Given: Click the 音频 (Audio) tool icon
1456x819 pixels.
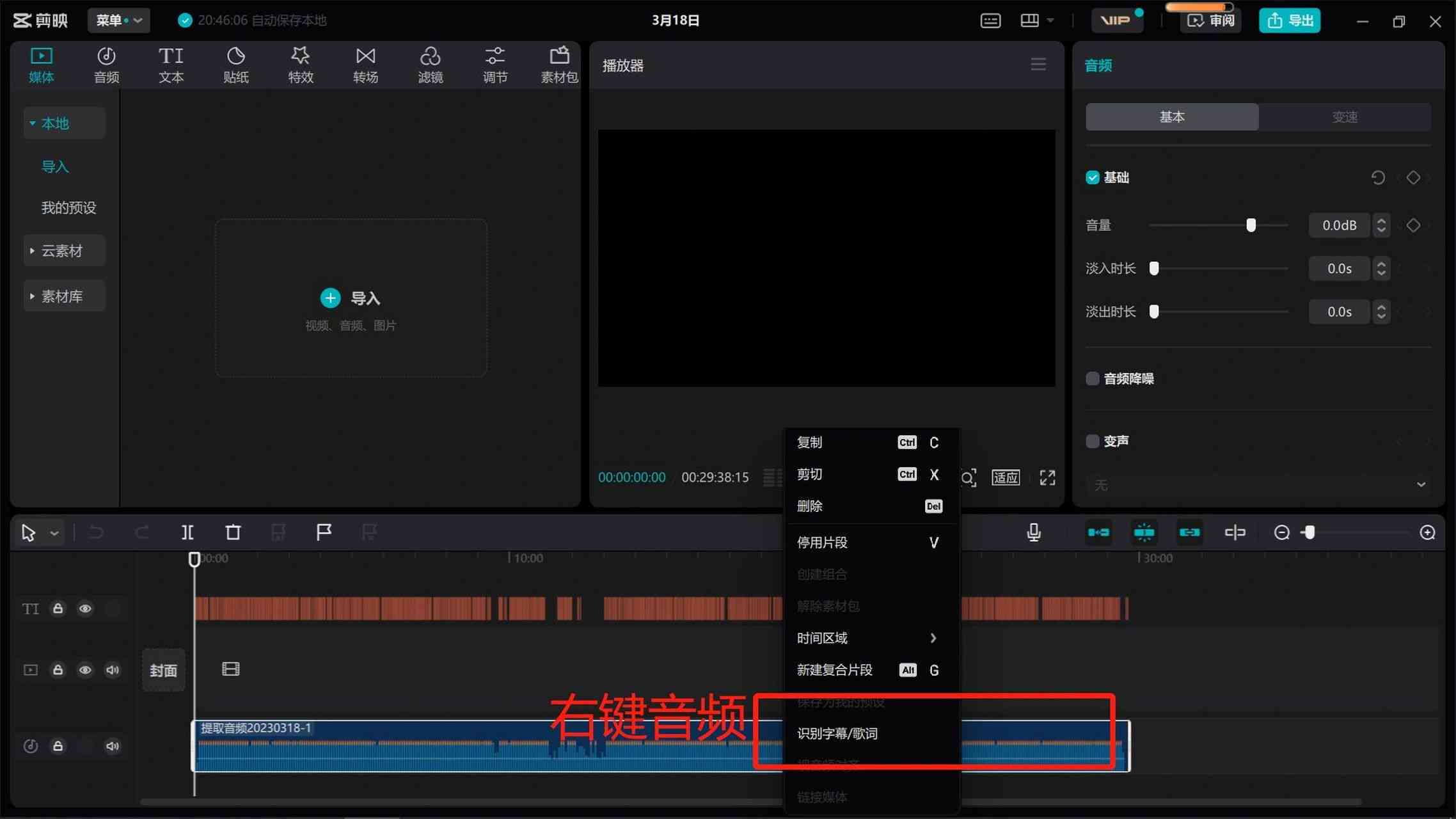Looking at the screenshot, I should [x=107, y=64].
